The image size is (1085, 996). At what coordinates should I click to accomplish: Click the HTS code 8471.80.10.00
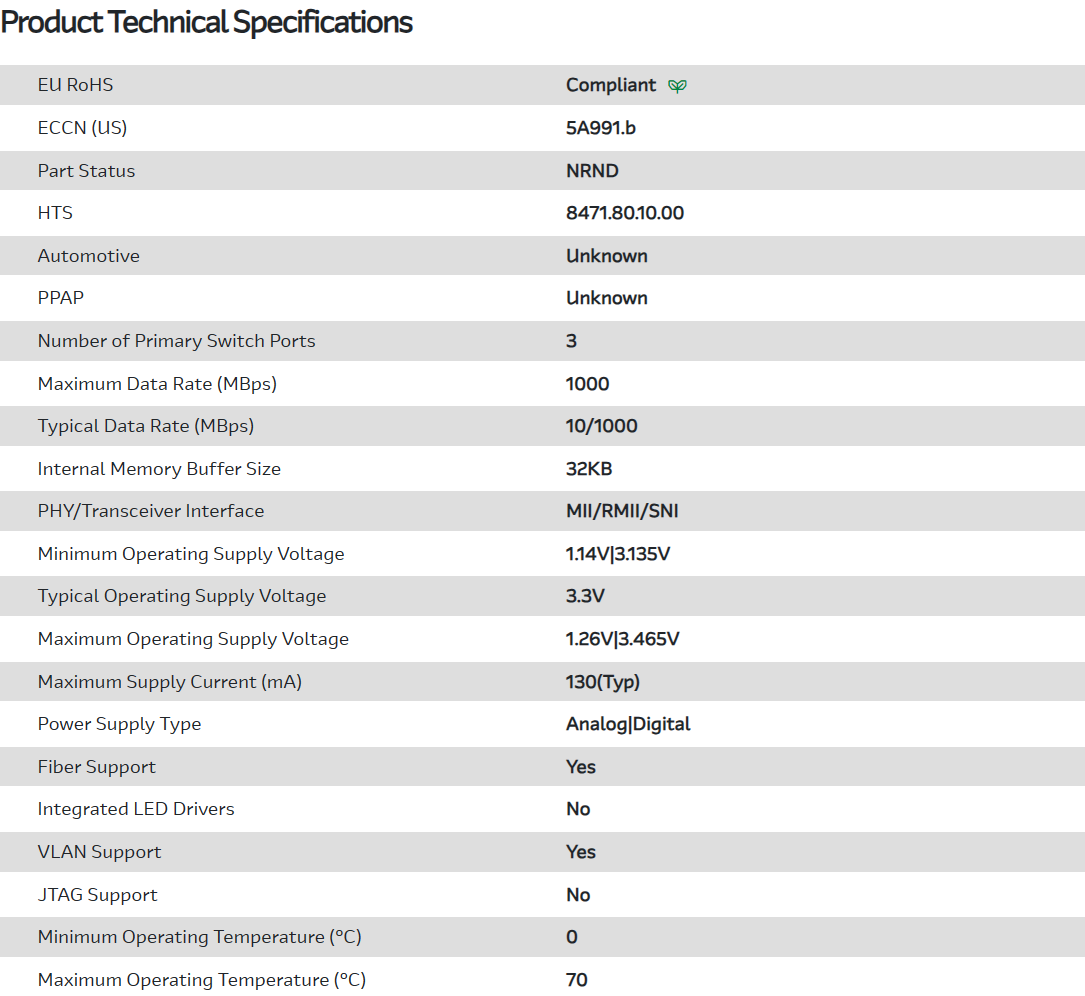coord(624,213)
